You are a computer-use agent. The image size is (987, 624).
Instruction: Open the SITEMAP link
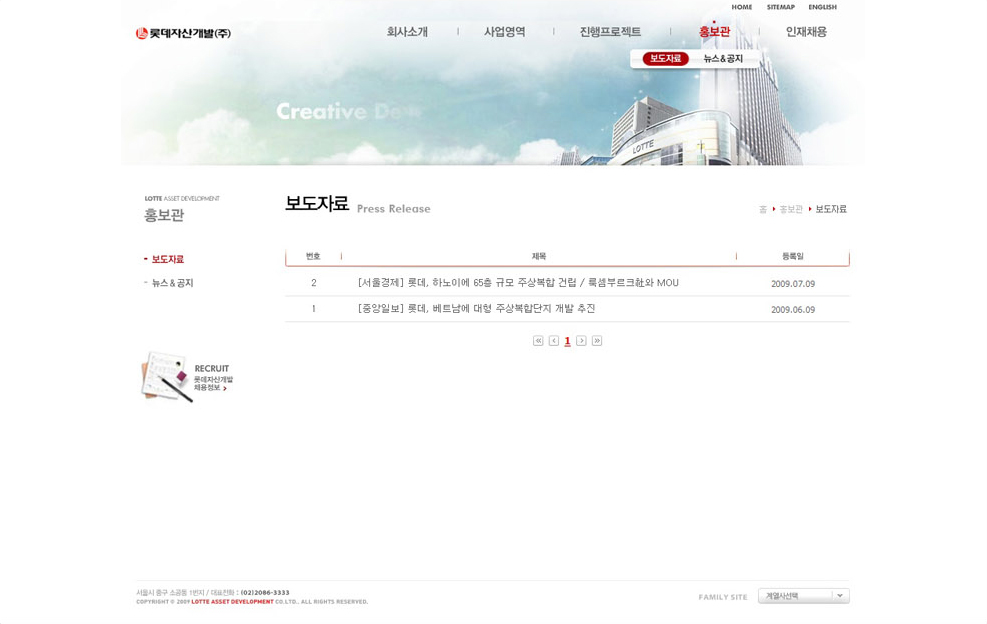(x=780, y=7)
